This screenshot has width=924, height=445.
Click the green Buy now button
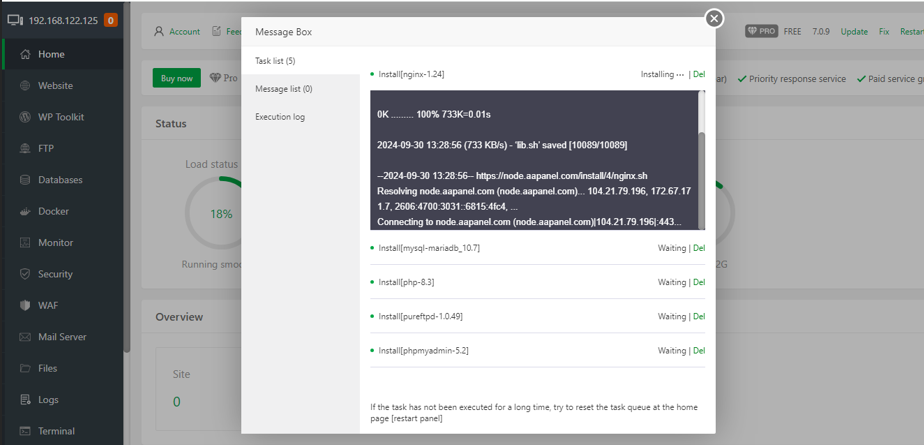[x=177, y=78]
